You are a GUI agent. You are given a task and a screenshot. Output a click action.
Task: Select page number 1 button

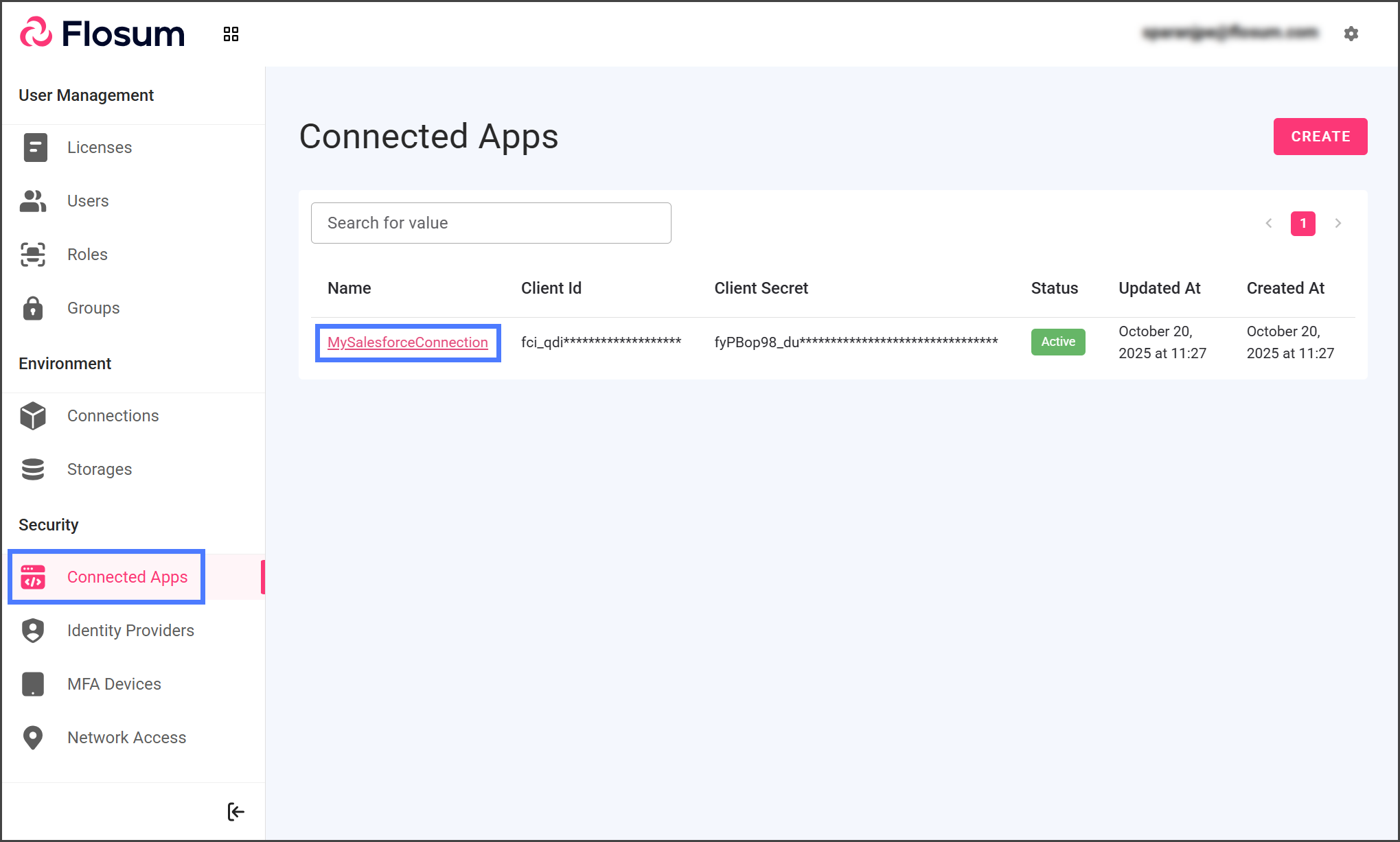click(x=1303, y=223)
